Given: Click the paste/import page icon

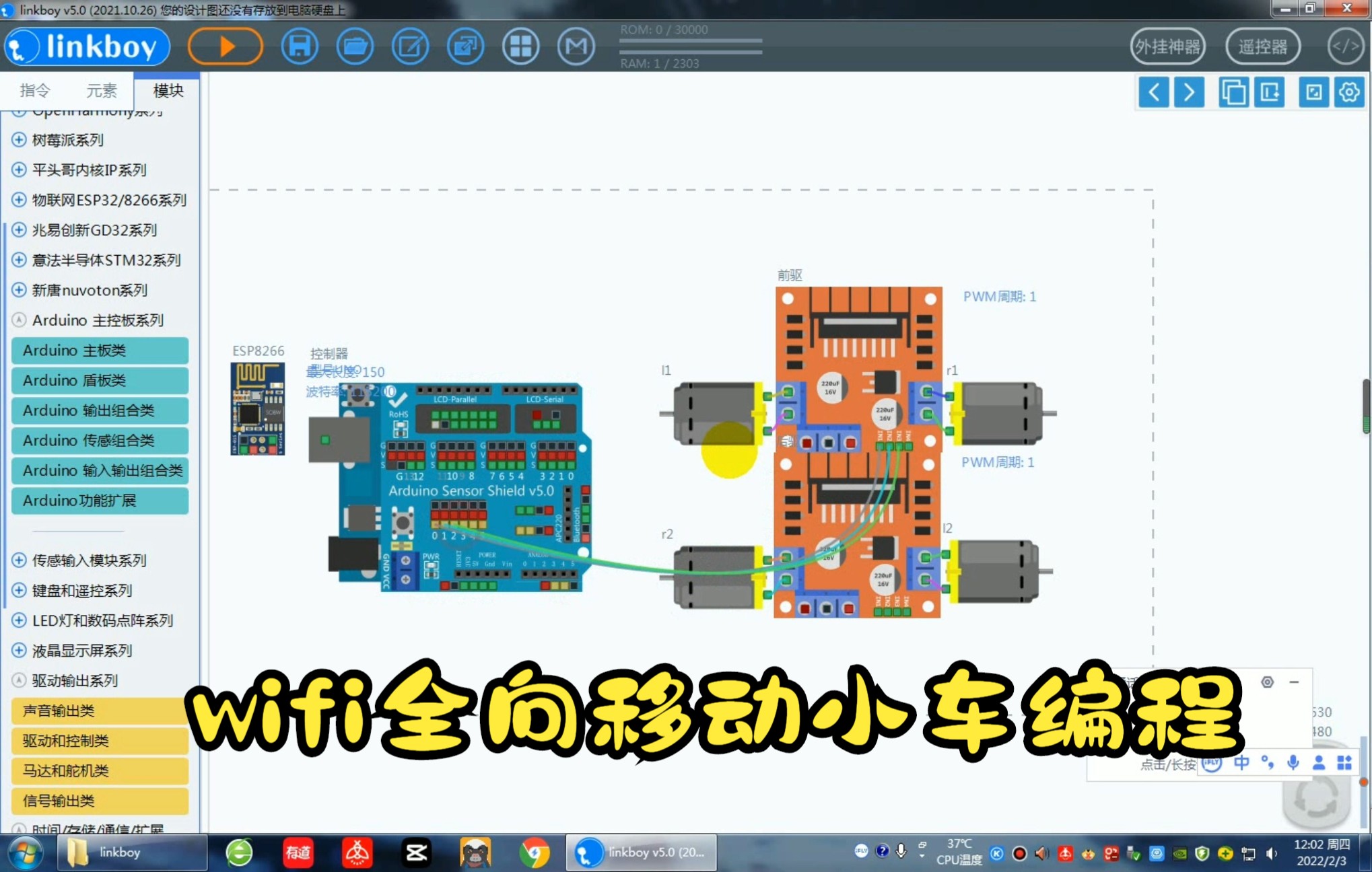Looking at the screenshot, I should [1270, 92].
